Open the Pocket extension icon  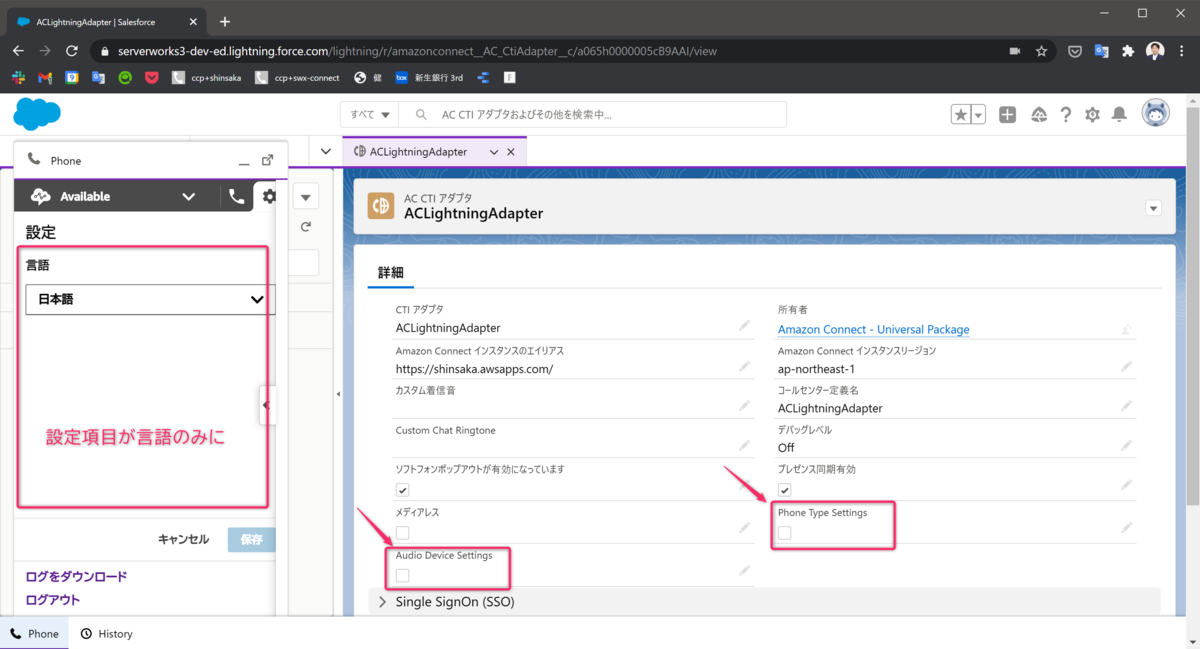click(x=1075, y=51)
